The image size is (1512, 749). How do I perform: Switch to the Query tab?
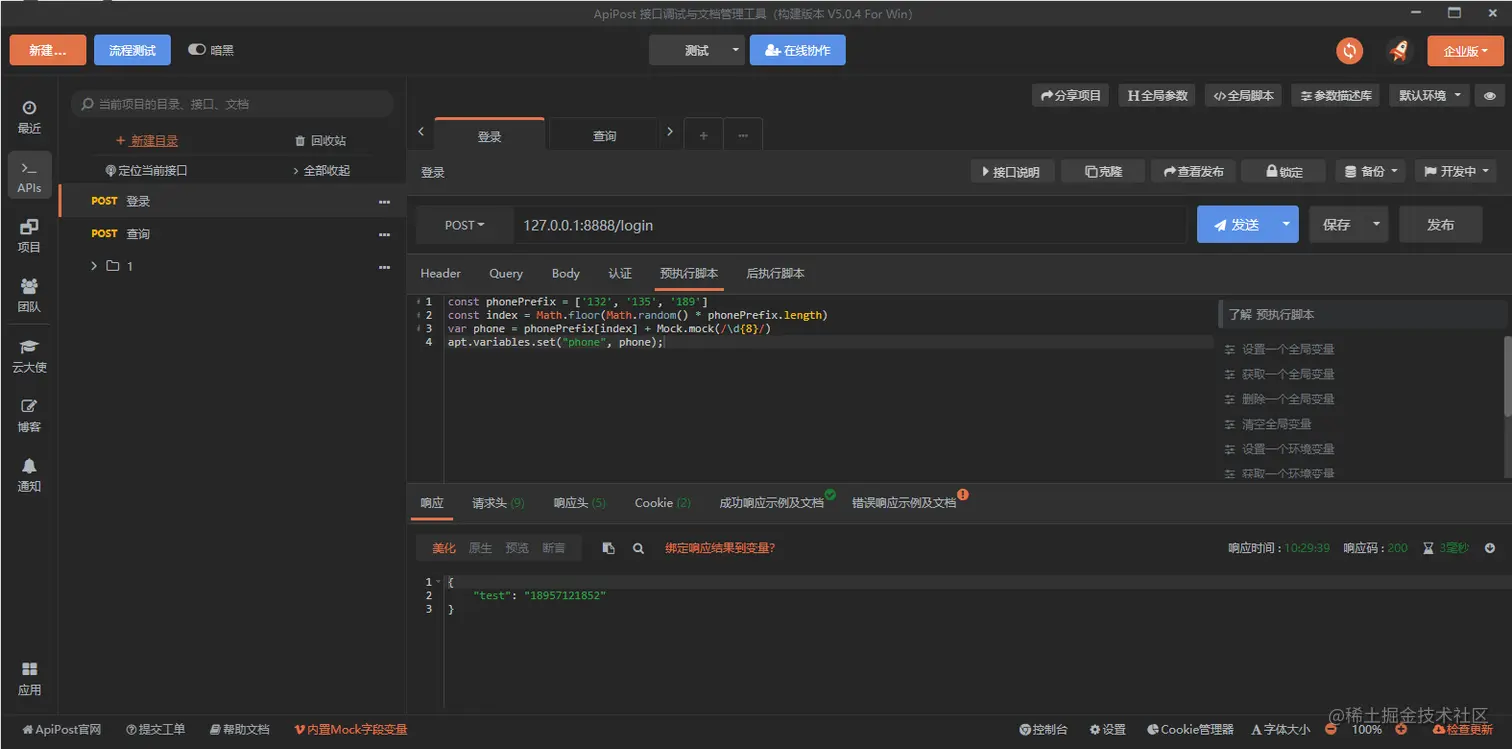click(x=506, y=274)
